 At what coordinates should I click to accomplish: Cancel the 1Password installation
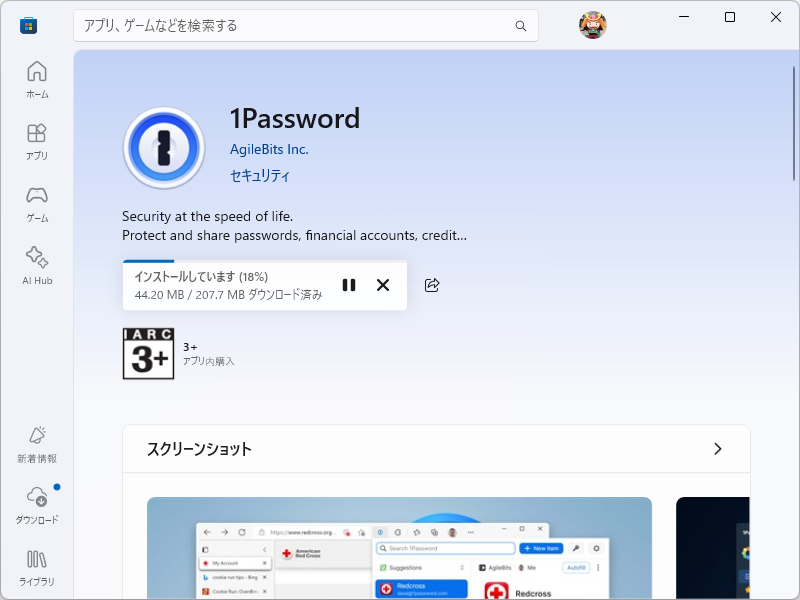pyautogui.click(x=383, y=285)
